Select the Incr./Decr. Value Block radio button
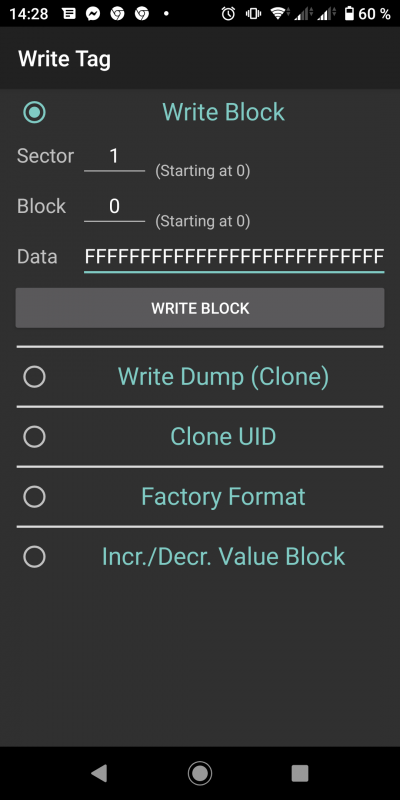The image size is (400, 800). (34, 557)
